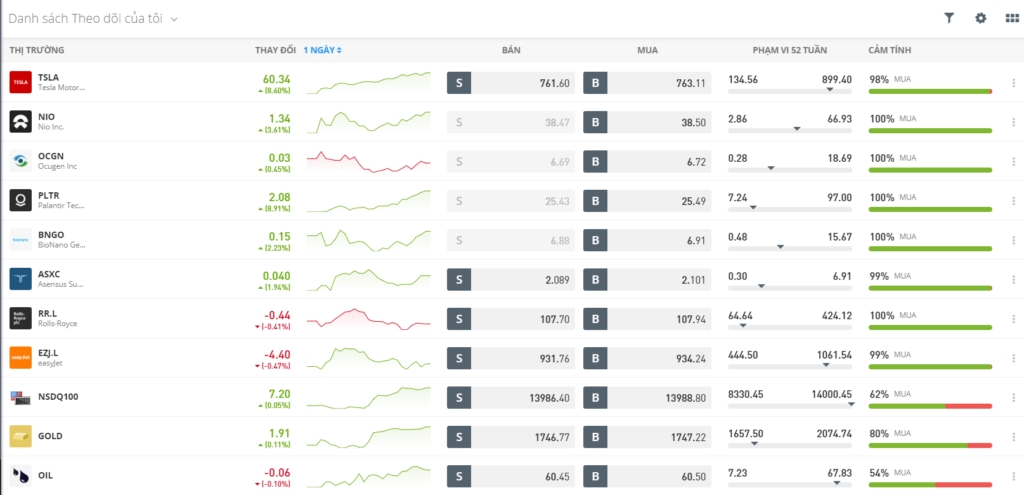Sort by PHẠM VI 52 TUẦN header
This screenshot has height=495, width=1024.
pyautogui.click(x=790, y=50)
